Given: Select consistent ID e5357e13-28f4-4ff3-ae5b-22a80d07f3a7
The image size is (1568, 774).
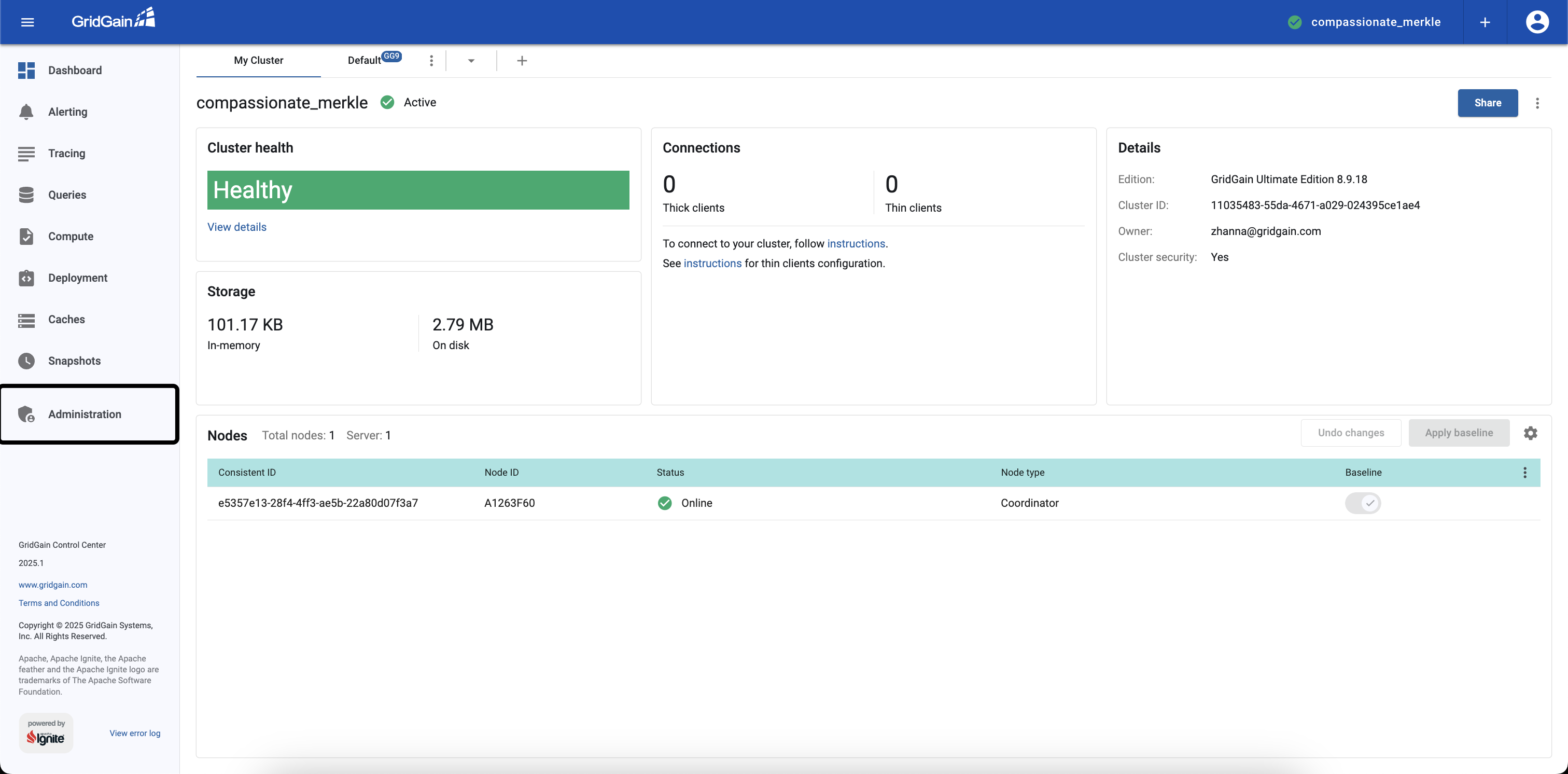Looking at the screenshot, I should click(318, 503).
